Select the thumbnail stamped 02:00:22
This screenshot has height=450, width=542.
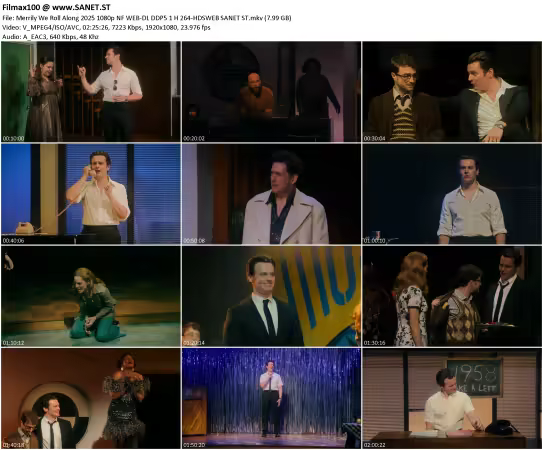[x=452, y=399]
